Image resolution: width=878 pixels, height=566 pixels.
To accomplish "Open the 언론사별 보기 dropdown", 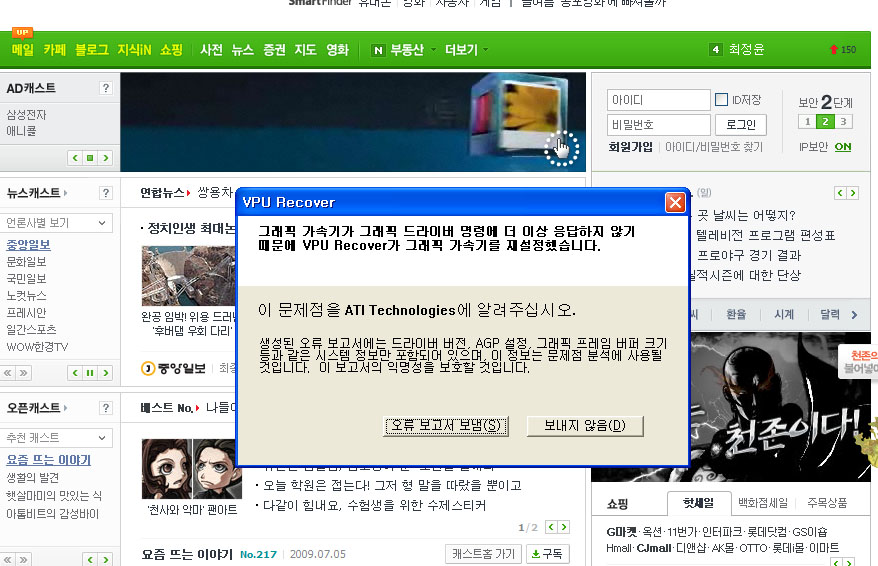I will (56, 223).
